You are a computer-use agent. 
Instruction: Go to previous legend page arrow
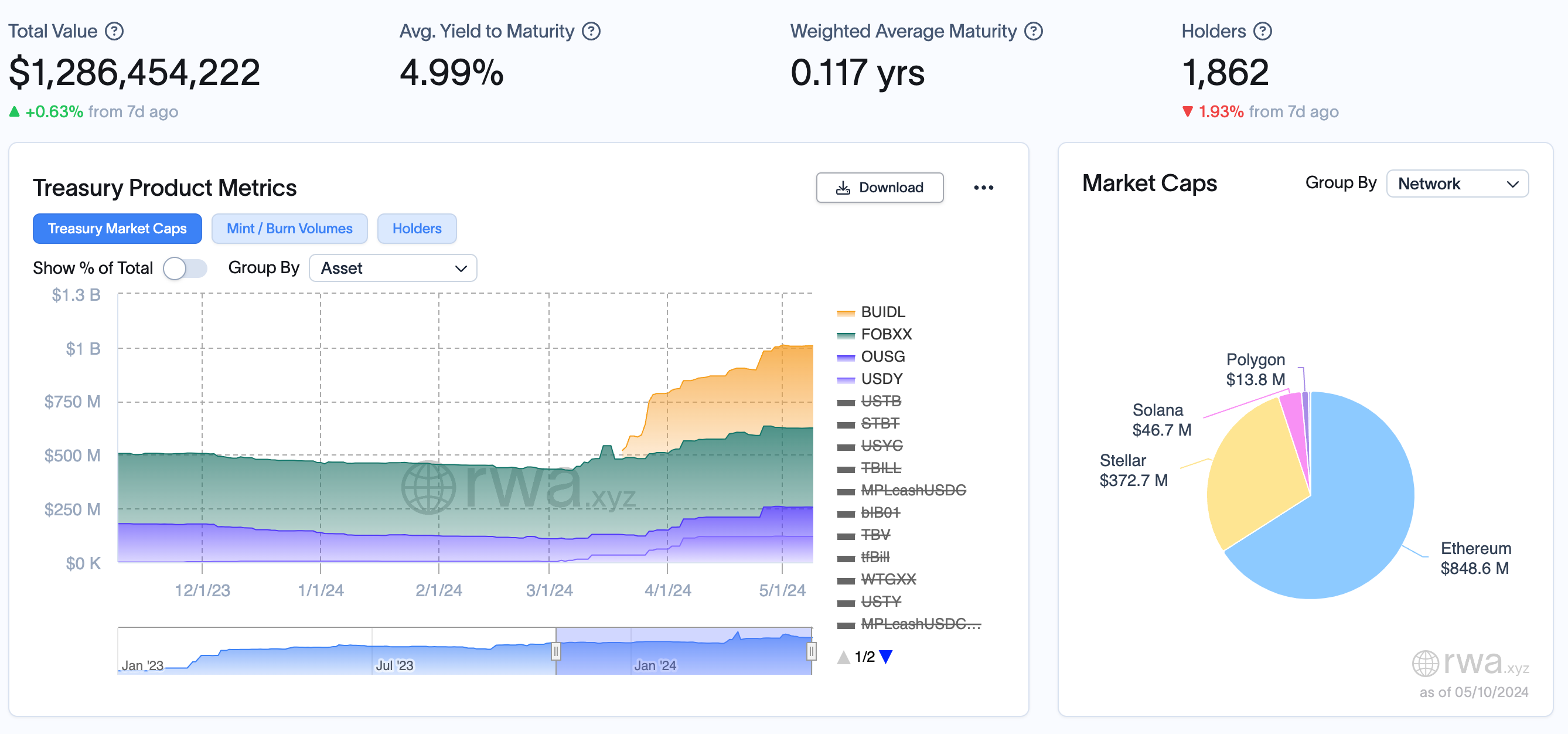pyautogui.click(x=843, y=657)
